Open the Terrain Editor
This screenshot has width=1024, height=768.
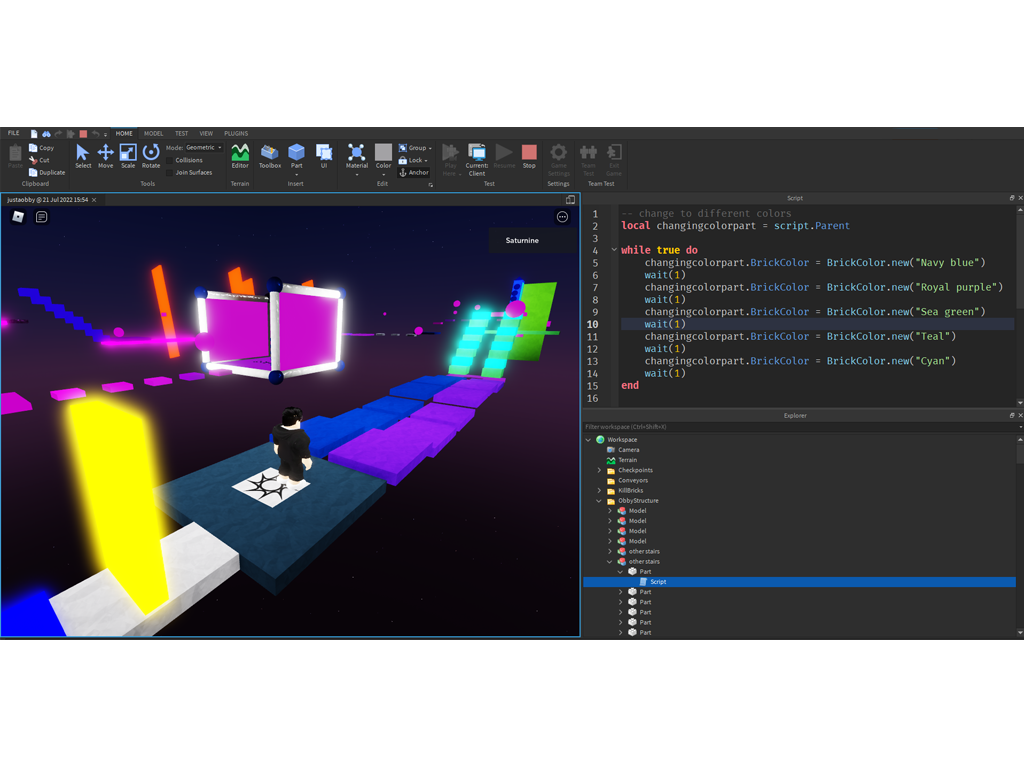tap(240, 155)
